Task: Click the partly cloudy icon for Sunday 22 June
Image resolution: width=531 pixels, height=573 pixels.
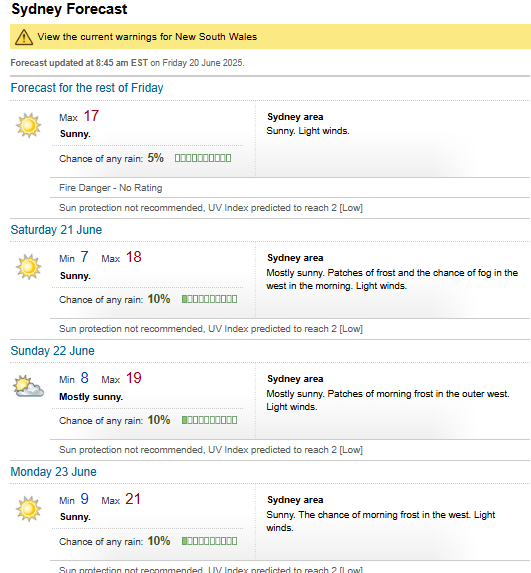Action: point(29,386)
